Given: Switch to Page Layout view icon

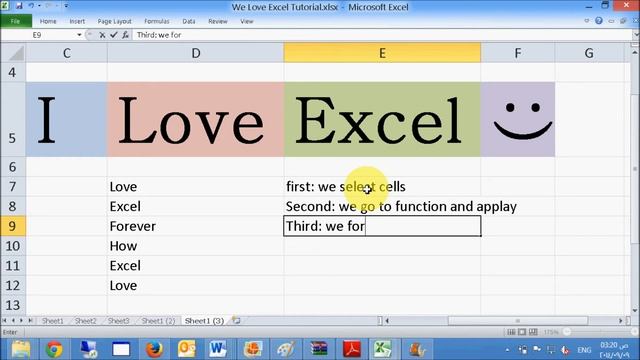Looking at the screenshot, I should coord(522,332).
